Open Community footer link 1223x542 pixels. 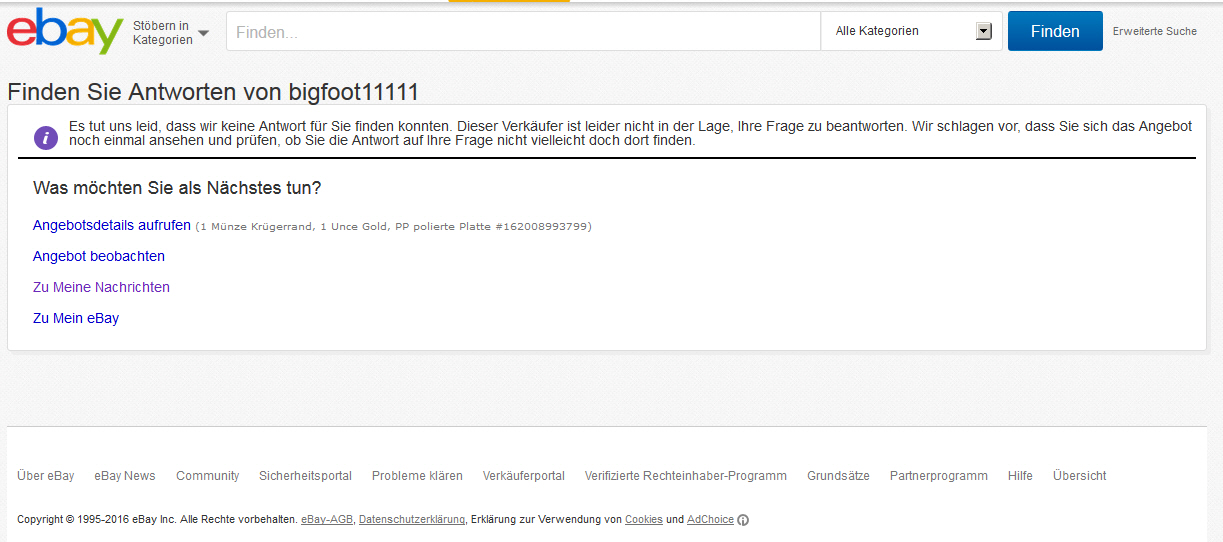pyautogui.click(x=208, y=476)
